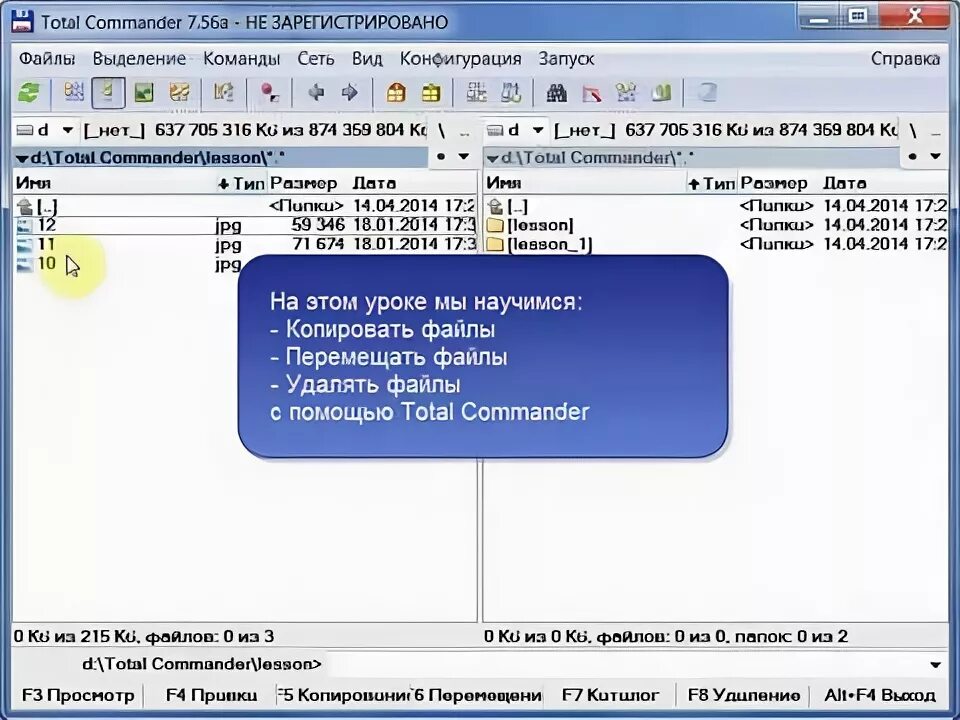Select file 12 jpg in left panel

pos(245,225)
